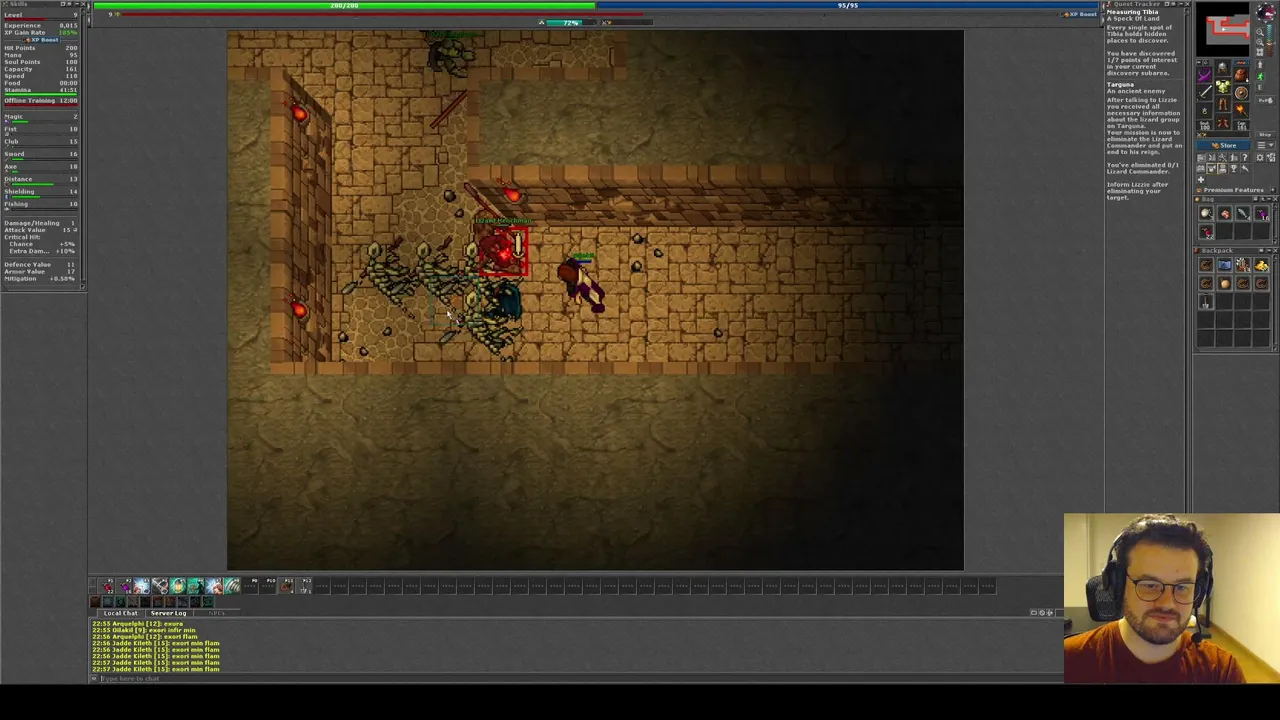Viewport: 1280px width, 720px height.
Task: Switch to the Server Log tab
Action: tap(168, 613)
